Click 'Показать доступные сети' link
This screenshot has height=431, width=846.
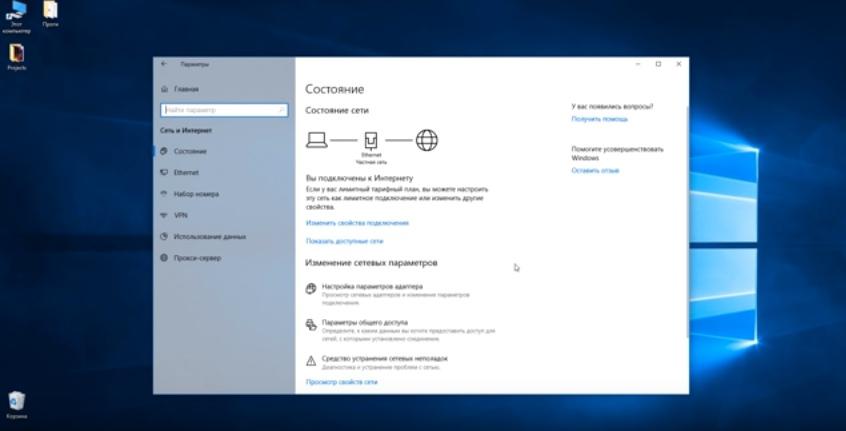(344, 241)
